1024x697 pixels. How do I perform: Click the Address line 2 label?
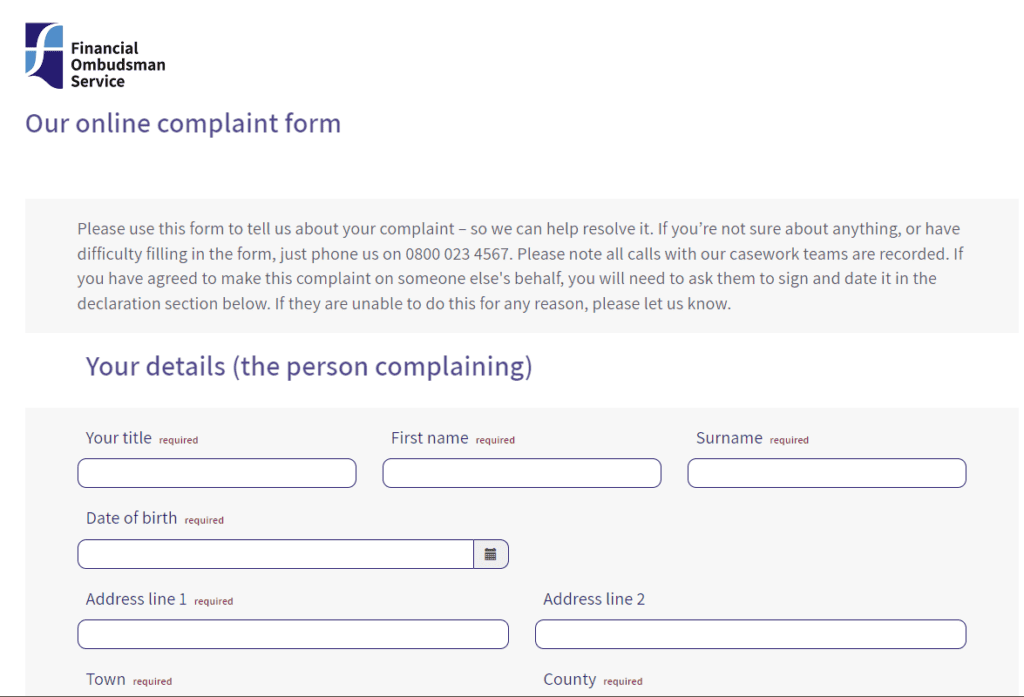tap(592, 598)
